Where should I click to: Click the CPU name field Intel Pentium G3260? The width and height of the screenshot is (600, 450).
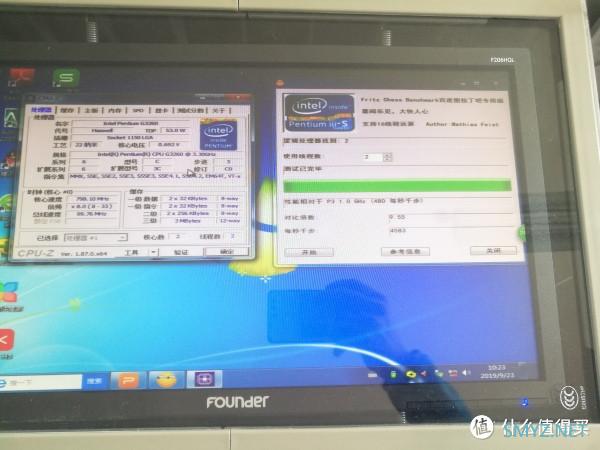[131, 124]
